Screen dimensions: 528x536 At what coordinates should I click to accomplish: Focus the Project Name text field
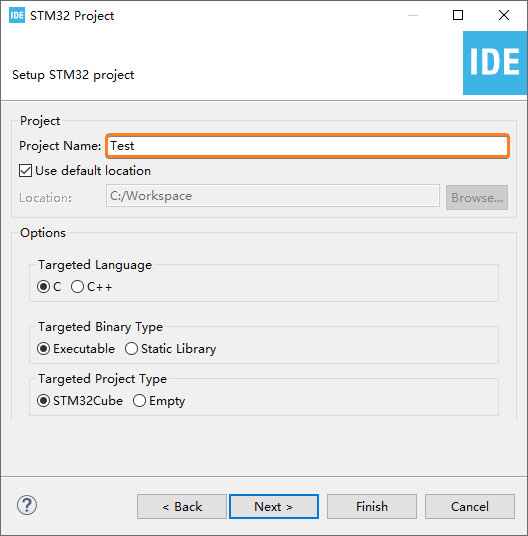(x=308, y=146)
